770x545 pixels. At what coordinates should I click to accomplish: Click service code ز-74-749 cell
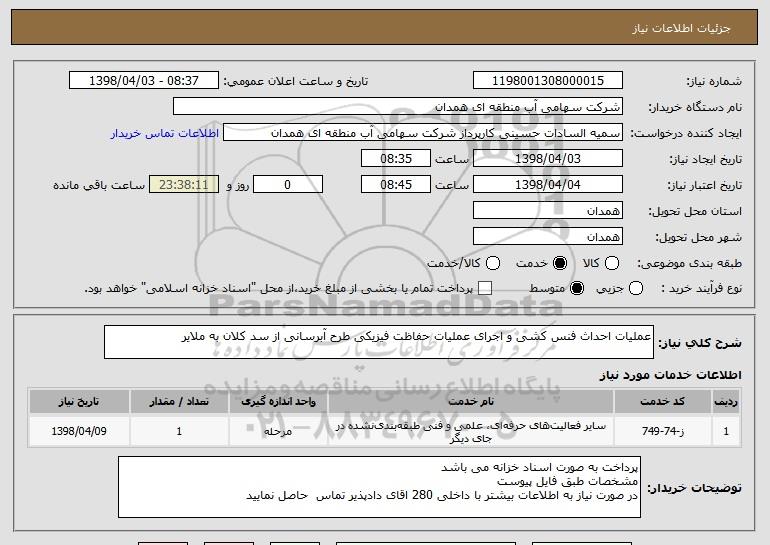(x=662, y=431)
